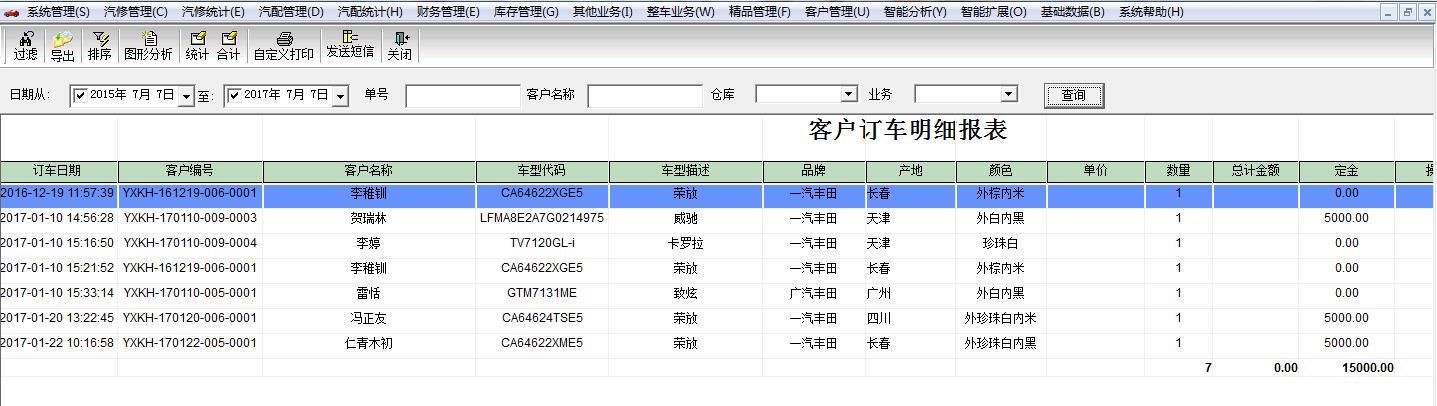Click the 关闭 close report icon
The height and width of the screenshot is (406, 1437).
pyautogui.click(x=399, y=46)
